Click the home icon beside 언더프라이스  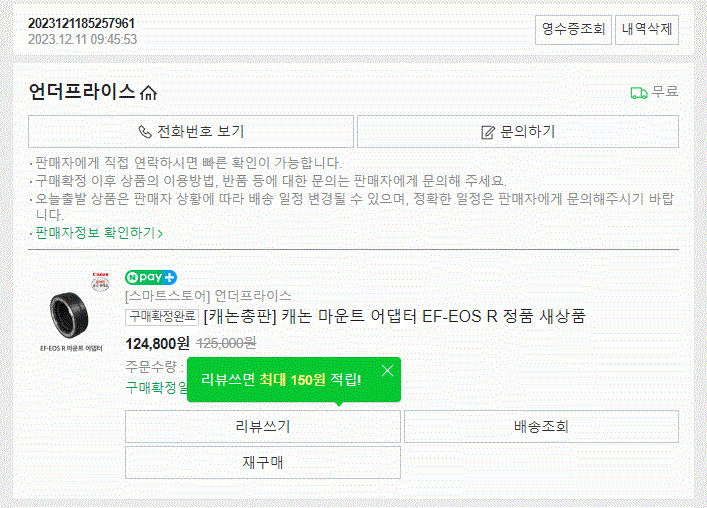(149, 93)
